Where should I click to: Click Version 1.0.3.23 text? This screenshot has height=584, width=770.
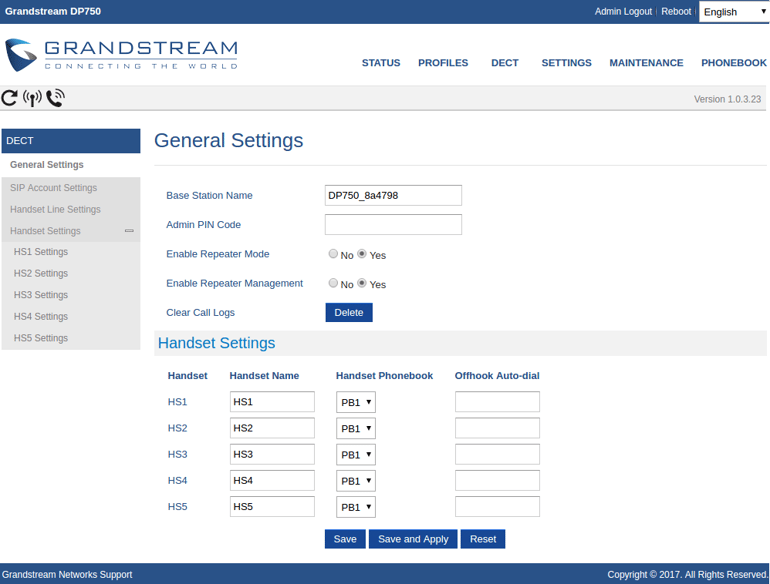point(727,99)
